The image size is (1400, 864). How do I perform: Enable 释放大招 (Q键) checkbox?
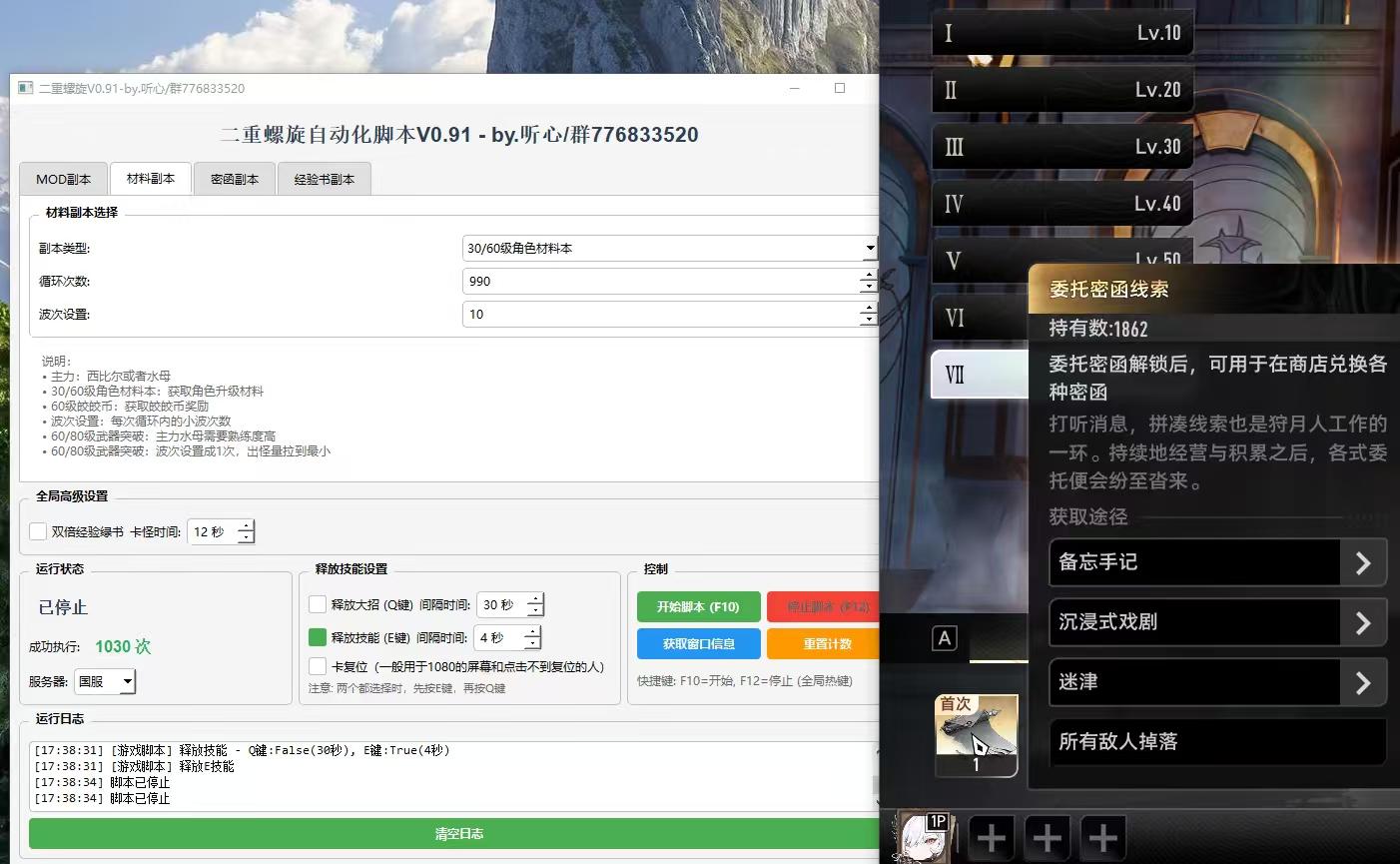pos(318,604)
